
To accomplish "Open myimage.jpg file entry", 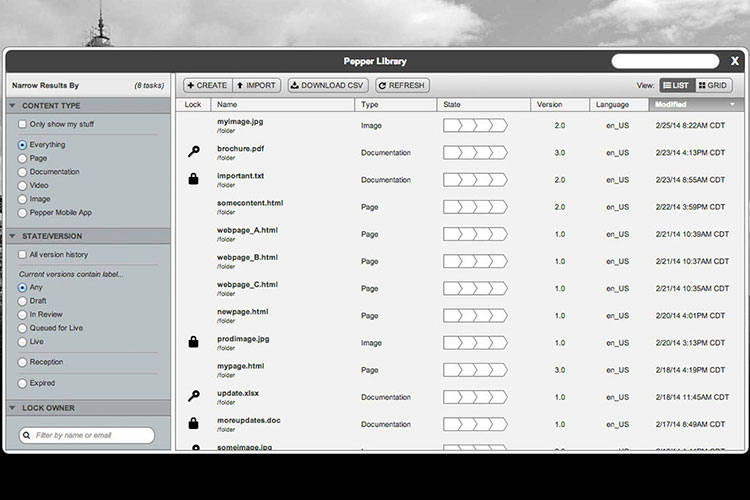I will (x=240, y=122).
